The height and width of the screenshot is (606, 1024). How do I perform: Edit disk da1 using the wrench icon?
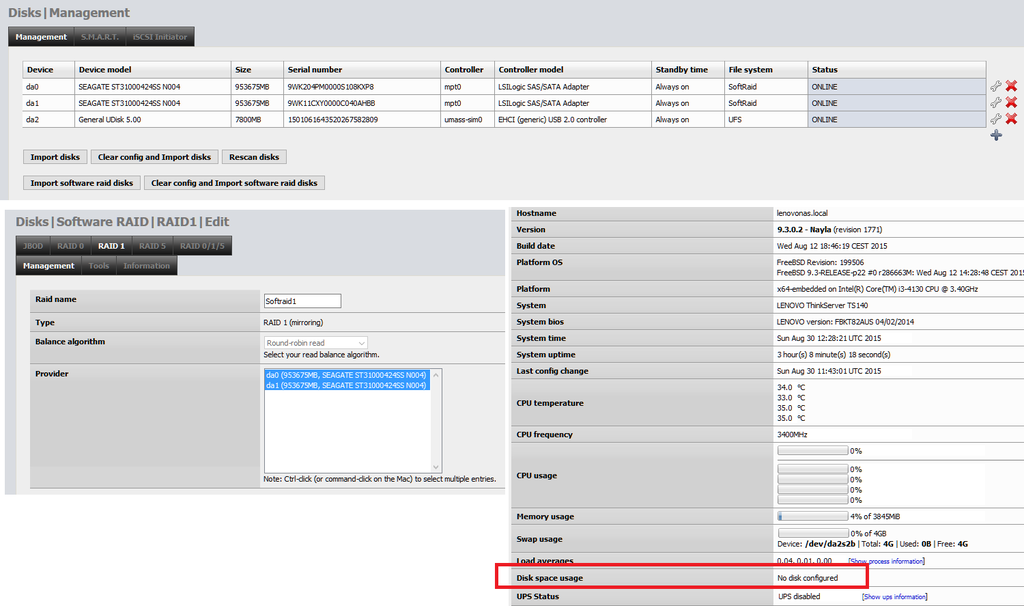(995, 103)
